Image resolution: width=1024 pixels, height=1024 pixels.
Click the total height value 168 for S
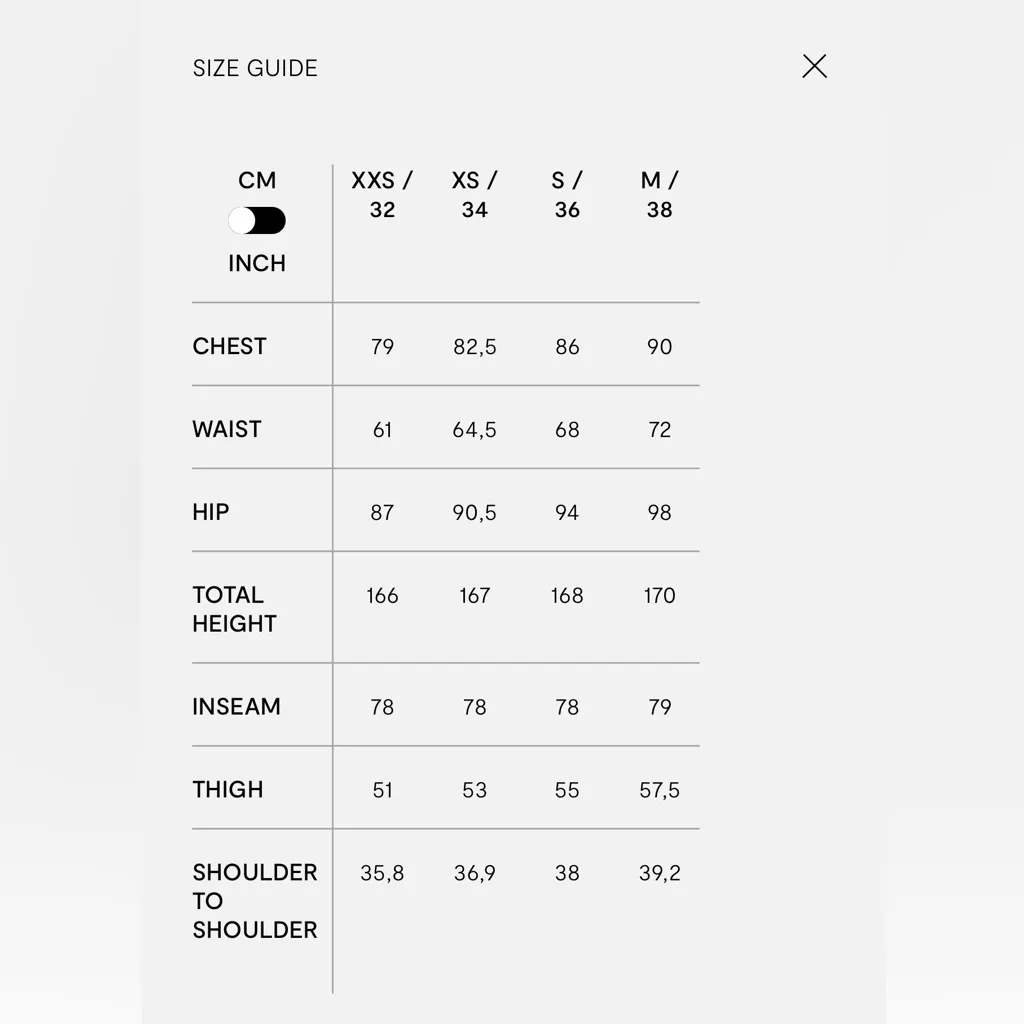(567, 596)
